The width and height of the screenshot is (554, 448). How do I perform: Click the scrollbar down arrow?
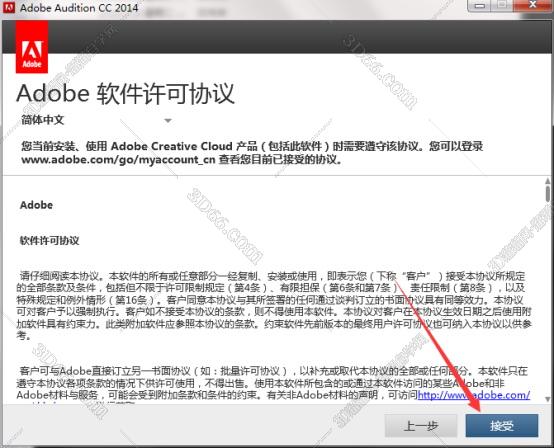pos(548,399)
